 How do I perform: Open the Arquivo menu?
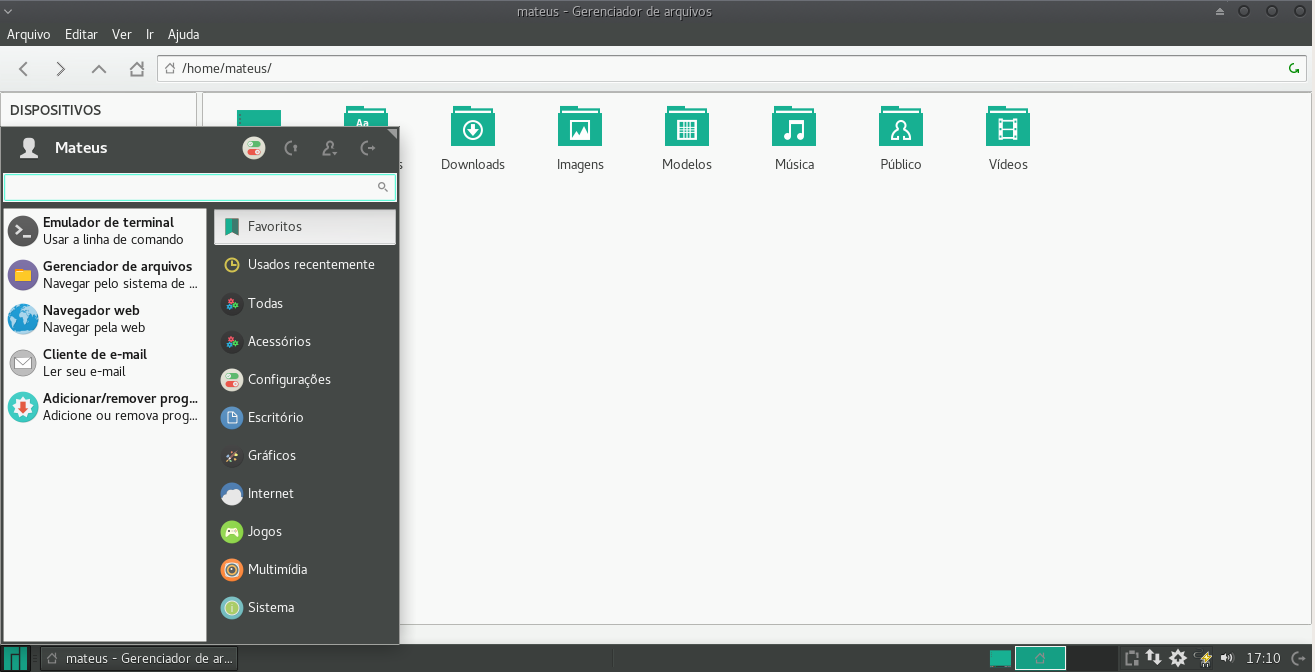[29, 34]
